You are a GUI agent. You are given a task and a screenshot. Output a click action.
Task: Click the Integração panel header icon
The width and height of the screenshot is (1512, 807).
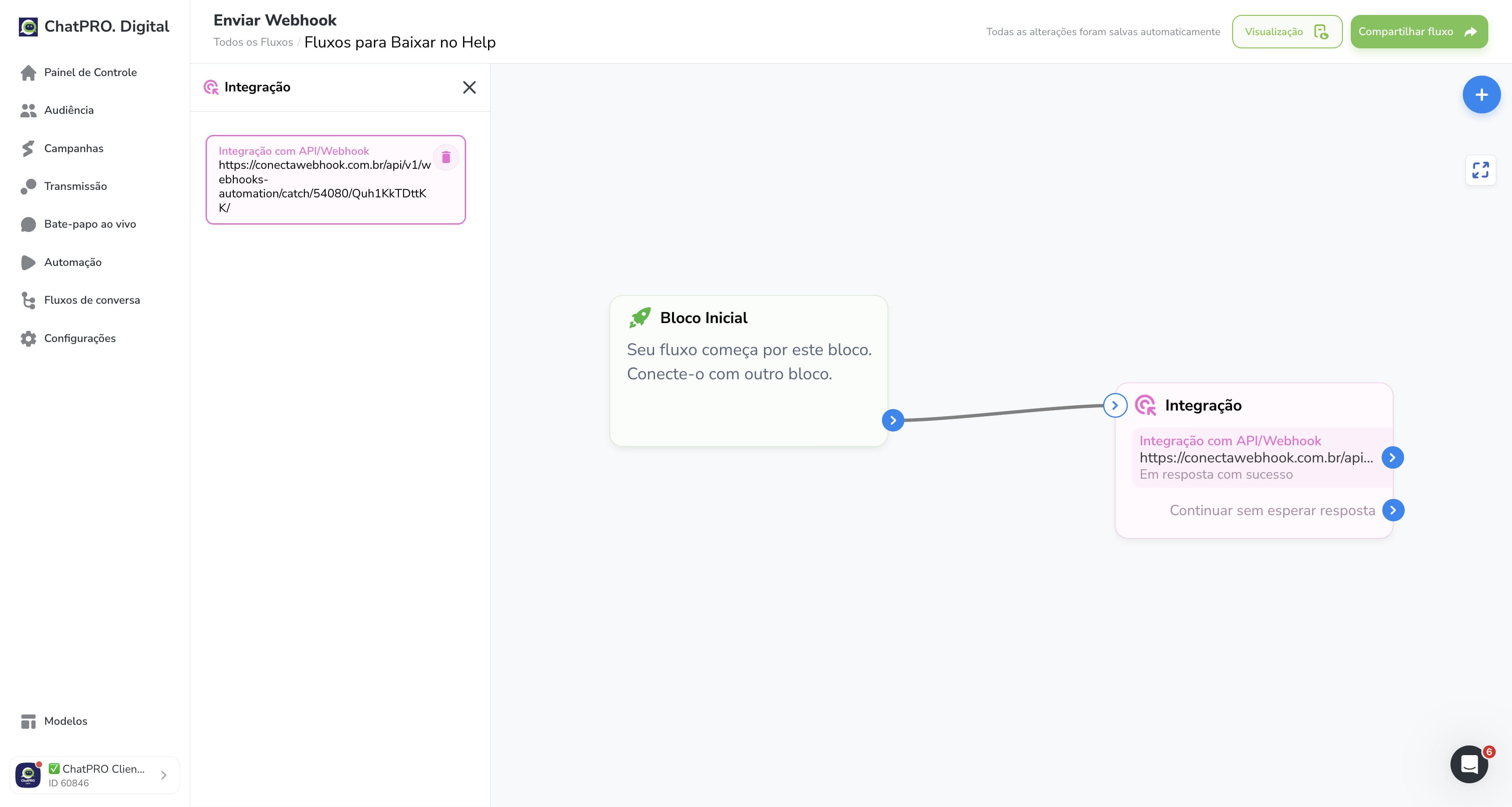pos(211,87)
